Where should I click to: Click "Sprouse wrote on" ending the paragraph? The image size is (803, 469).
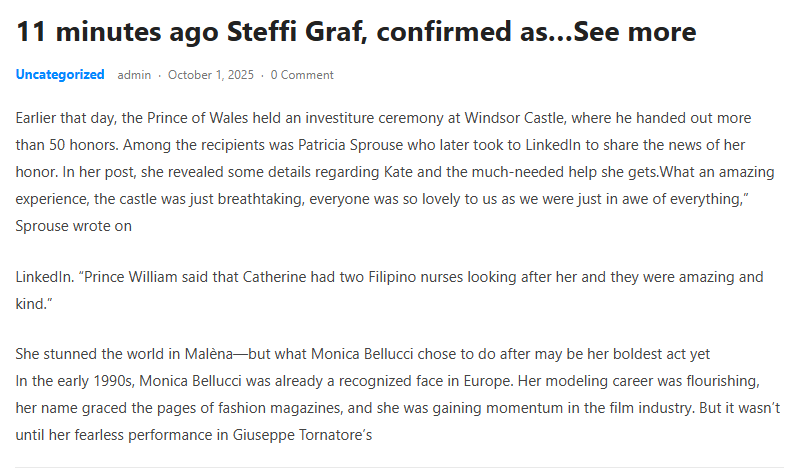74,226
